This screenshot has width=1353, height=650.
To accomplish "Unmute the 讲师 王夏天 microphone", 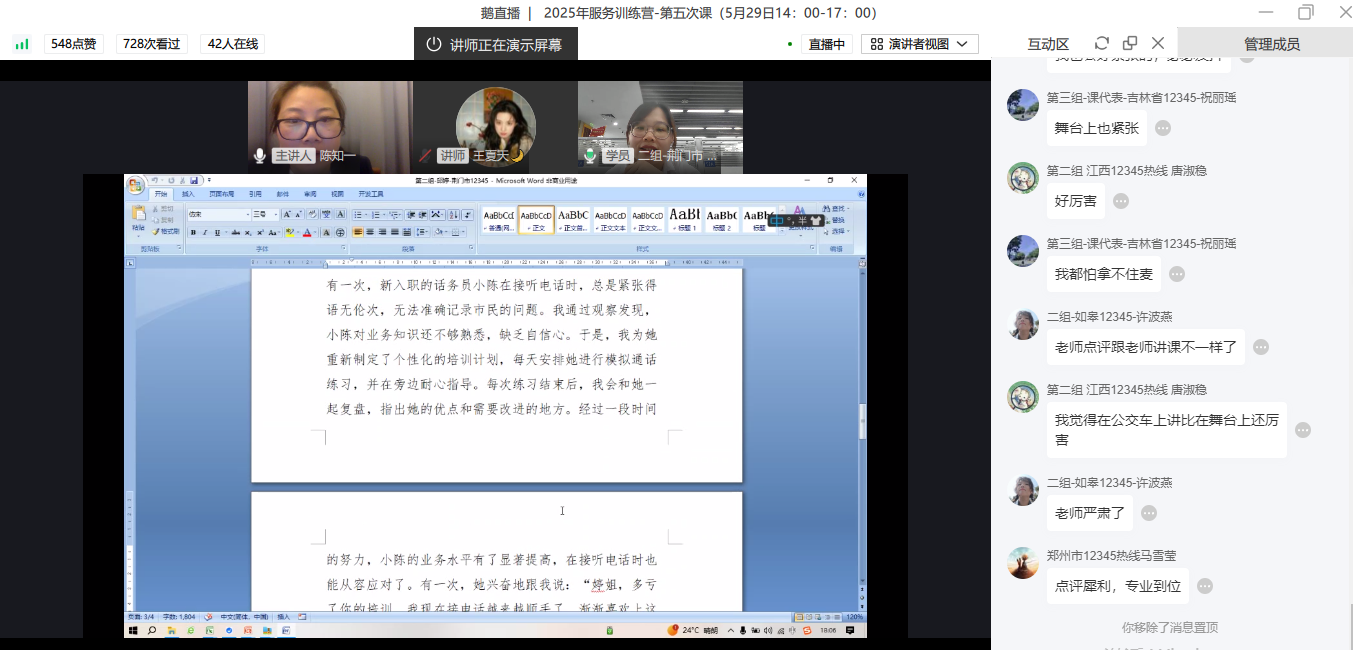I will tap(426, 156).
